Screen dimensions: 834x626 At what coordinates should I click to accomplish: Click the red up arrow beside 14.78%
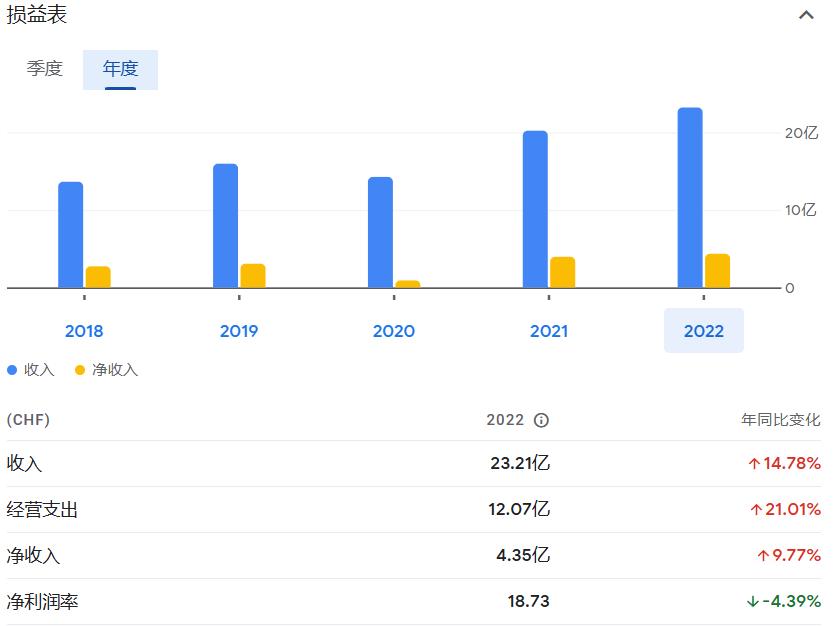coord(755,464)
